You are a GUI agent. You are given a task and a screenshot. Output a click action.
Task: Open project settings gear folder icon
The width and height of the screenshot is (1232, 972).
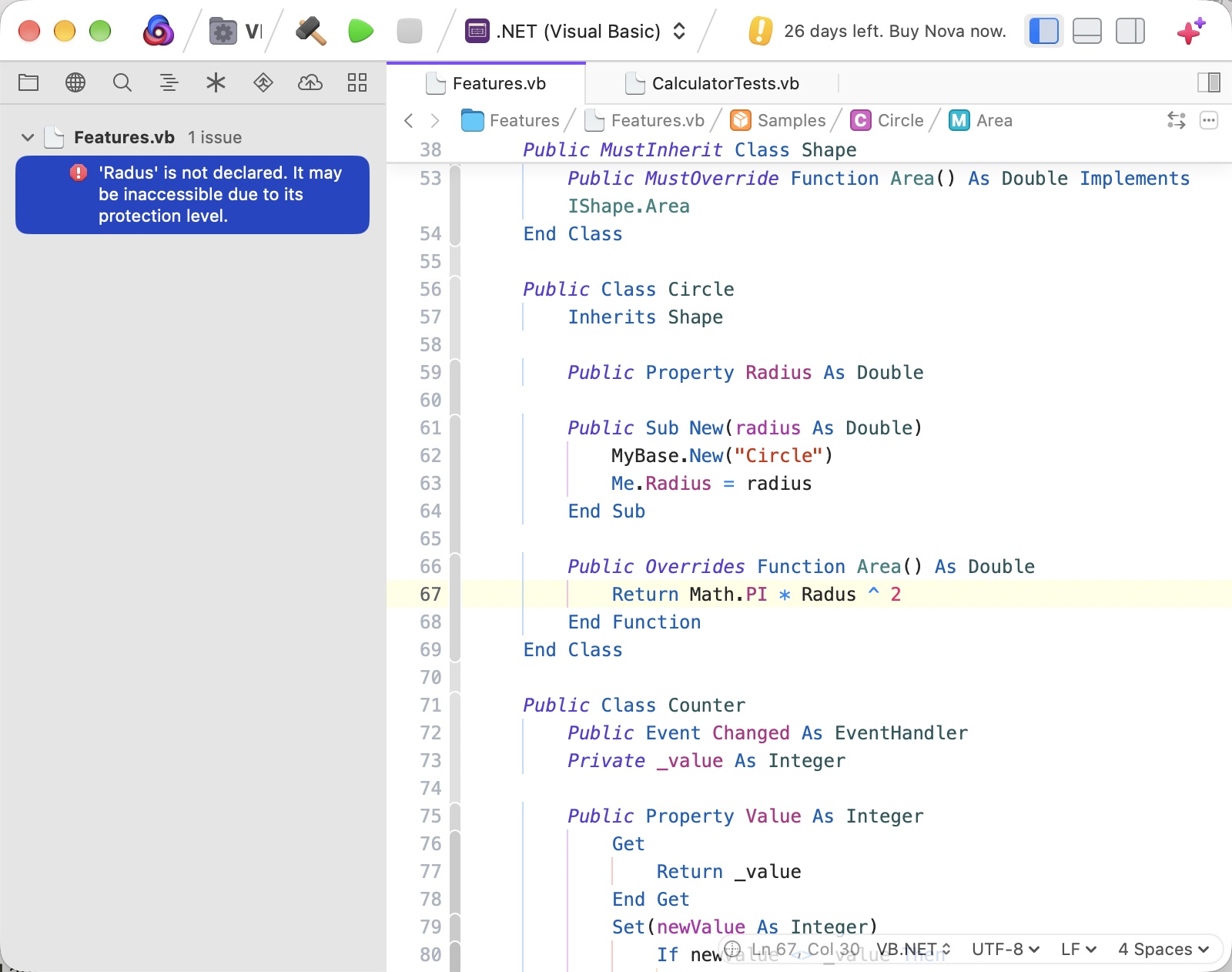point(223,32)
